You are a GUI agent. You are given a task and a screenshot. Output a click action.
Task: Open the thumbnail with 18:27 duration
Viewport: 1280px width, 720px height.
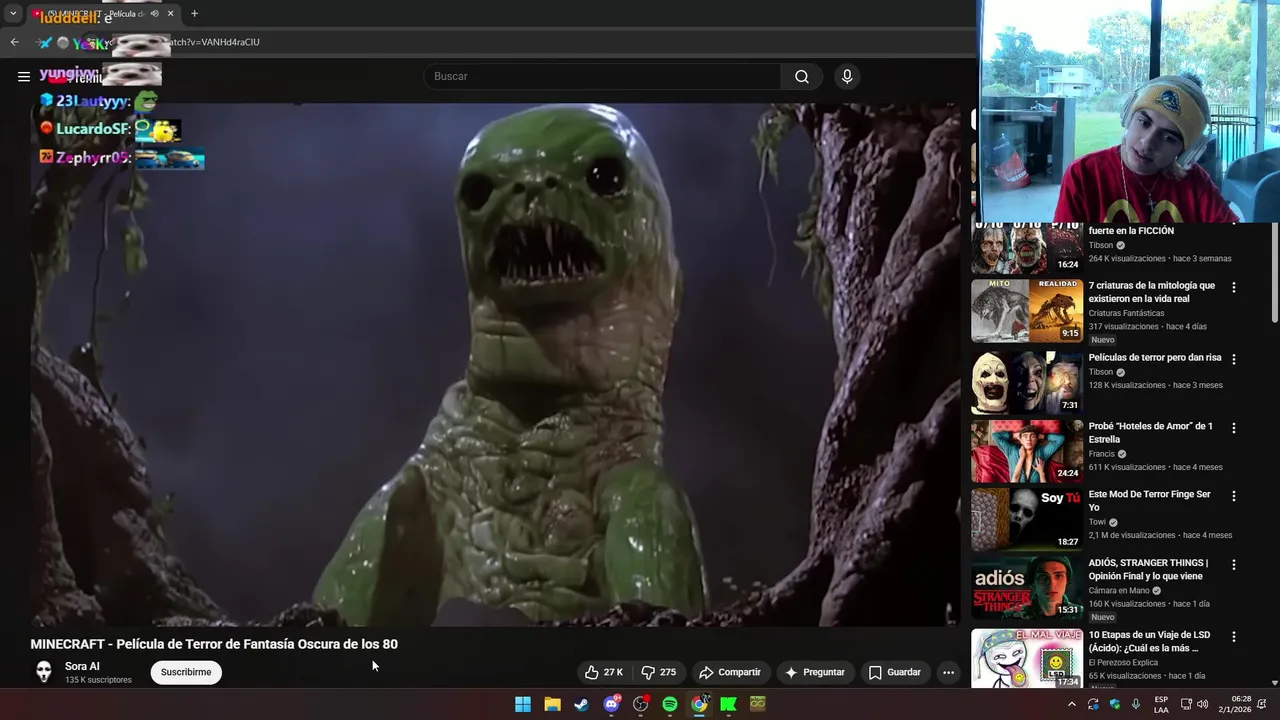coord(1027,519)
